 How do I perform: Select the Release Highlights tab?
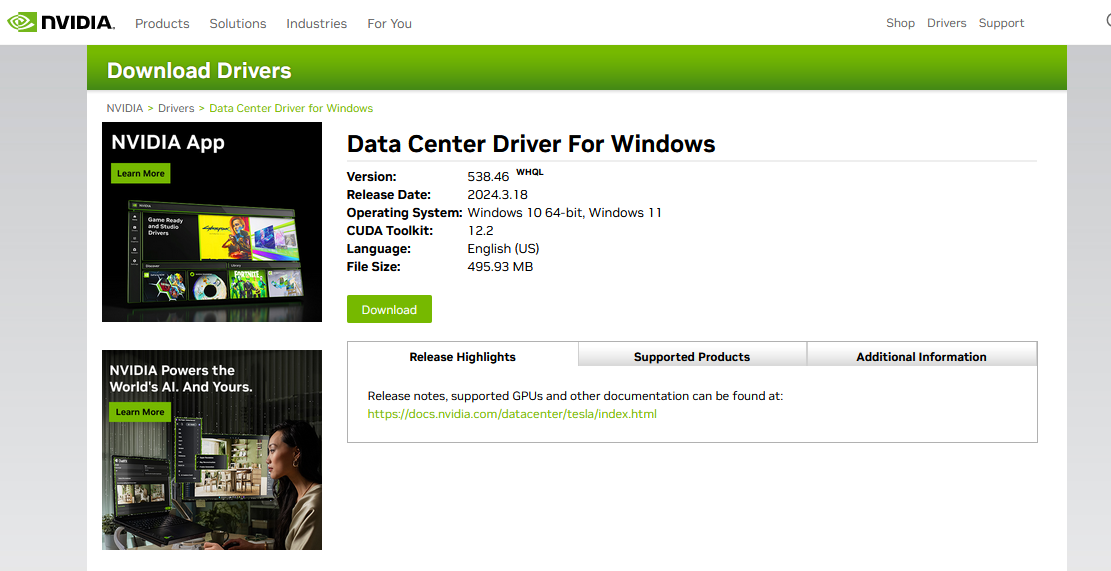tap(463, 356)
